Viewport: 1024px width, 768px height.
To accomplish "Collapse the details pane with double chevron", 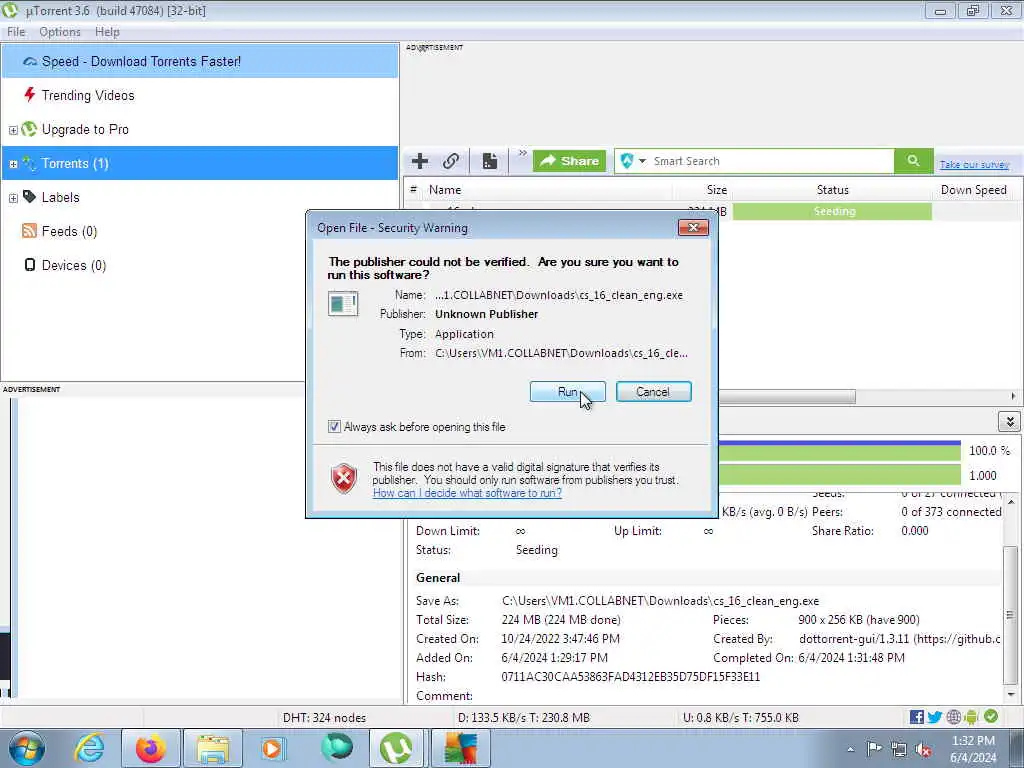I will (x=1010, y=422).
